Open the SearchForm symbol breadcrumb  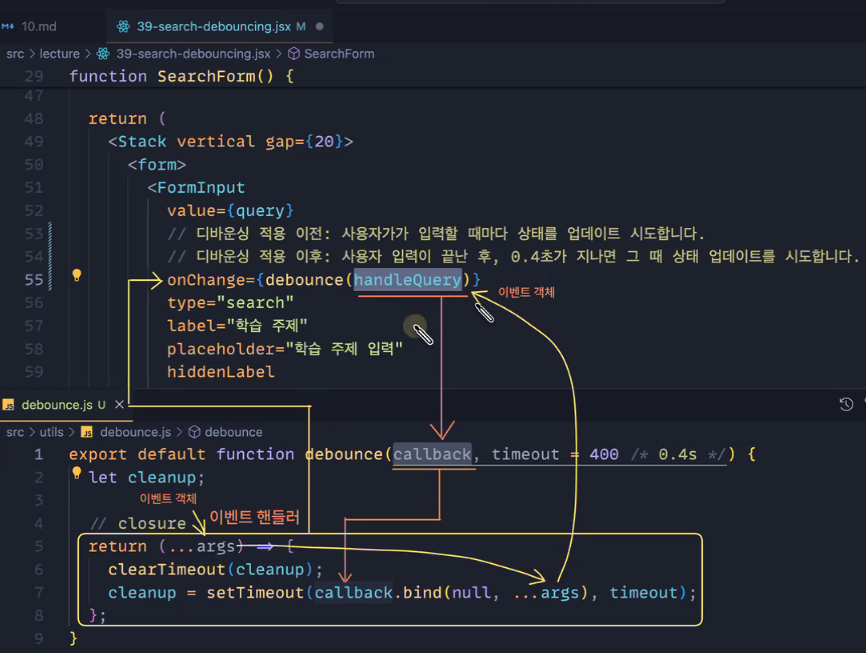(339, 54)
